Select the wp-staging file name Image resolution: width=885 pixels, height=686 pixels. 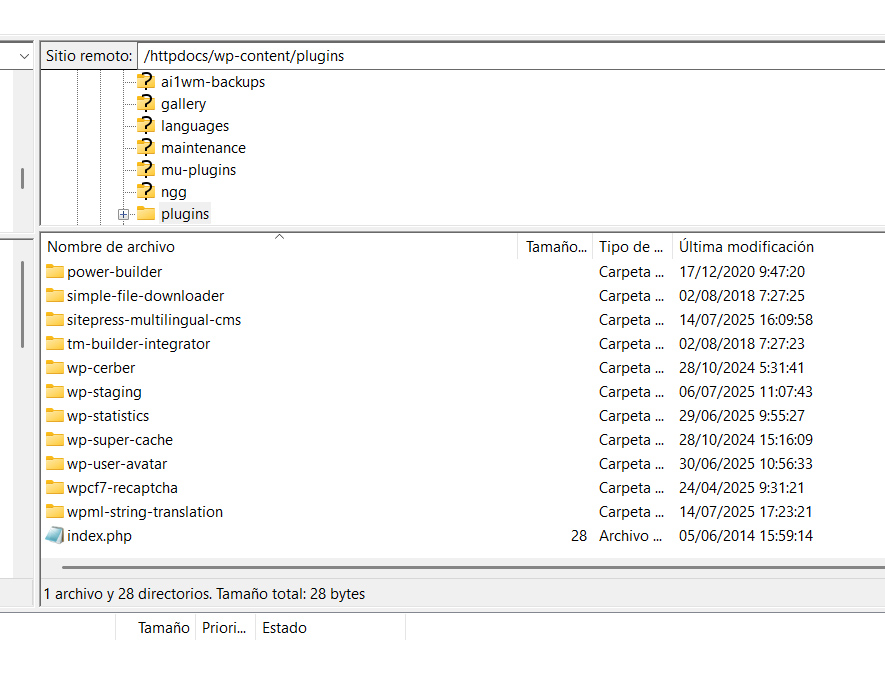[104, 391]
